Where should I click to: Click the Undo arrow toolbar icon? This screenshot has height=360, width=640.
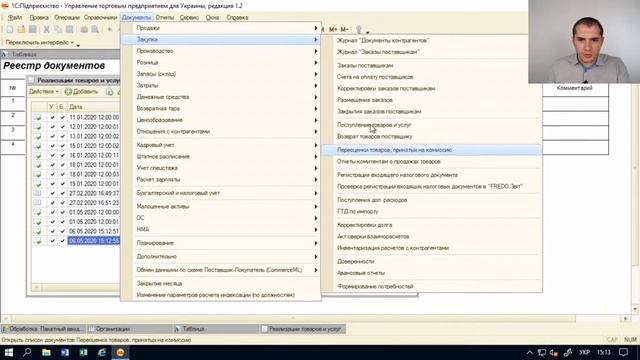tap(110, 29)
